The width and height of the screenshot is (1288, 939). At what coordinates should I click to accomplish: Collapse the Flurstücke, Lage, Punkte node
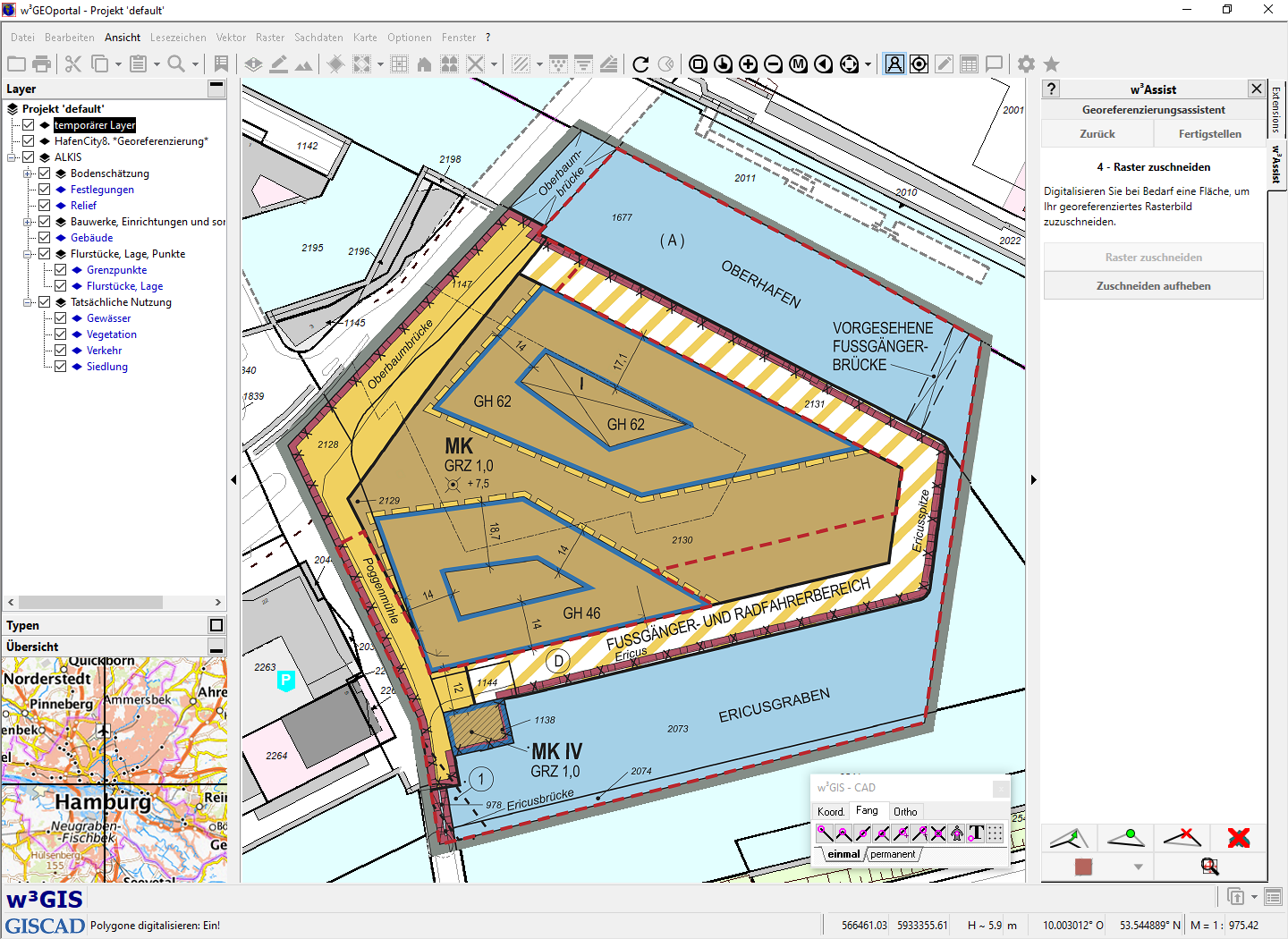[x=29, y=254]
